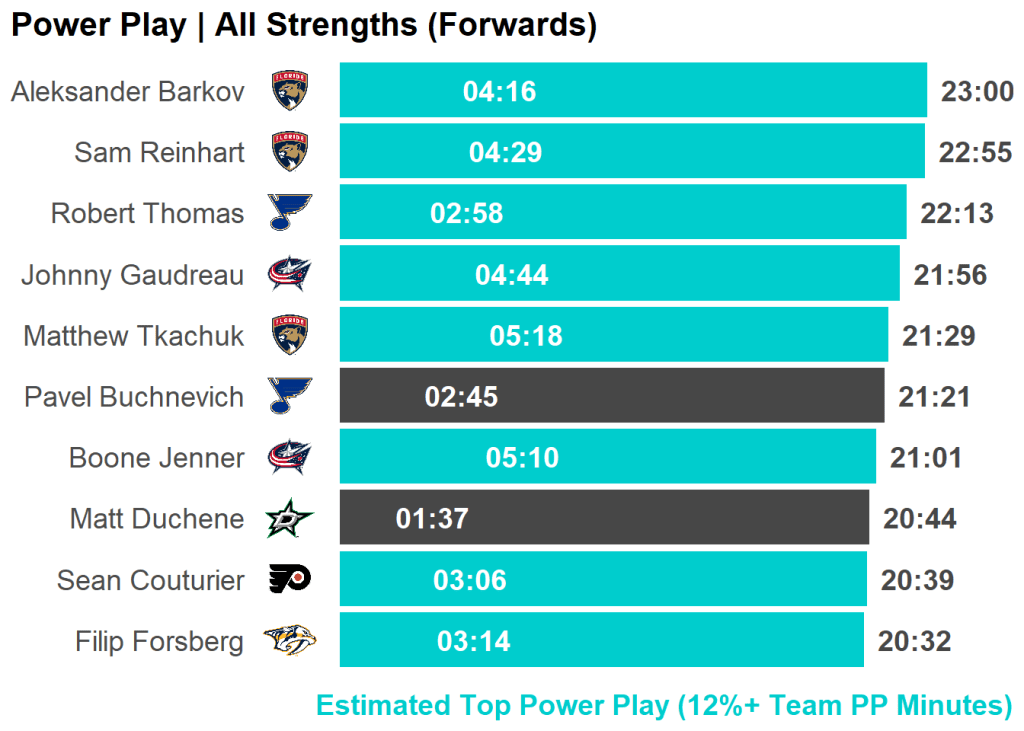Click the Estimated Top Power Play legend text

pos(664,705)
